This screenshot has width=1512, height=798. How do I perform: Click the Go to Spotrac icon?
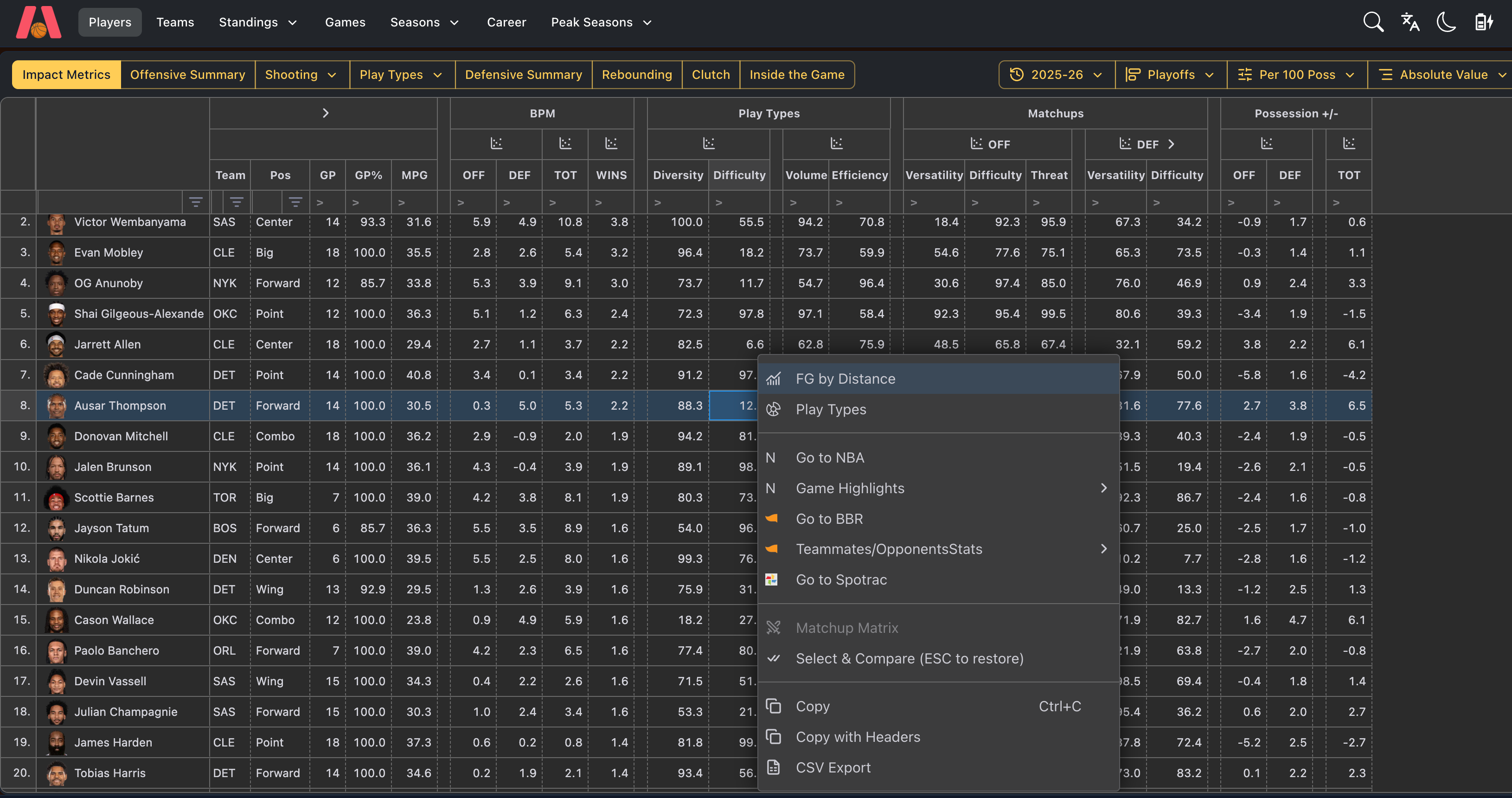tap(771, 579)
